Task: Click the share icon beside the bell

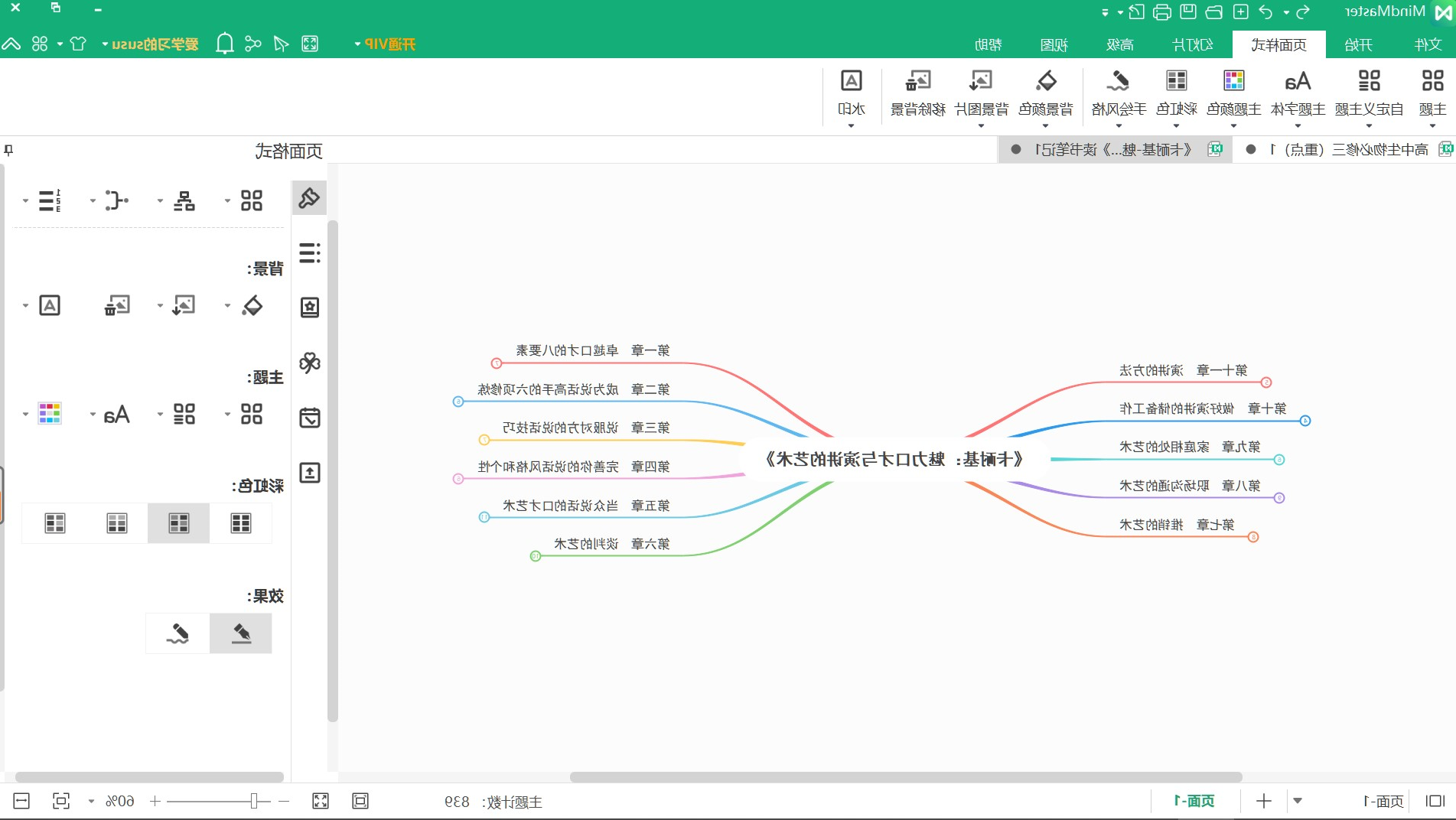Action: coord(253,44)
